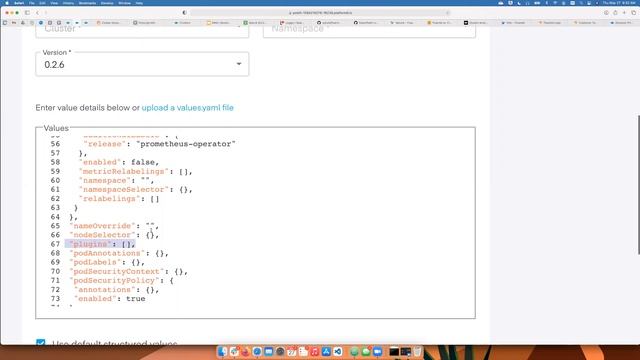Click "namespace" on line 60
Viewport: 640px width, 360px height.
pyautogui.click(x=104, y=180)
